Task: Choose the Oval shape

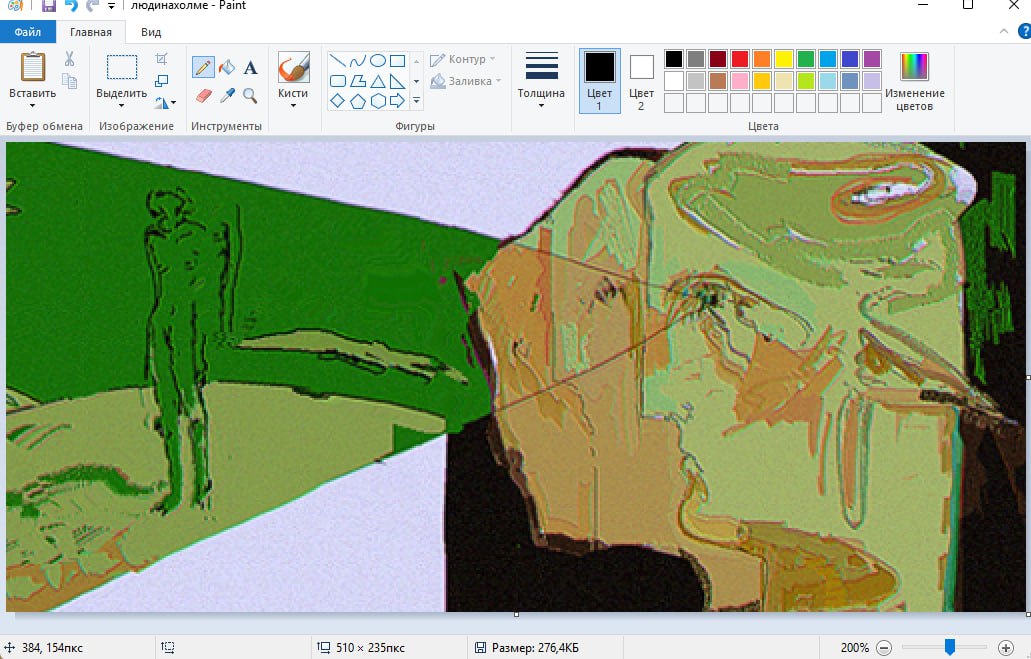Action: tap(377, 61)
